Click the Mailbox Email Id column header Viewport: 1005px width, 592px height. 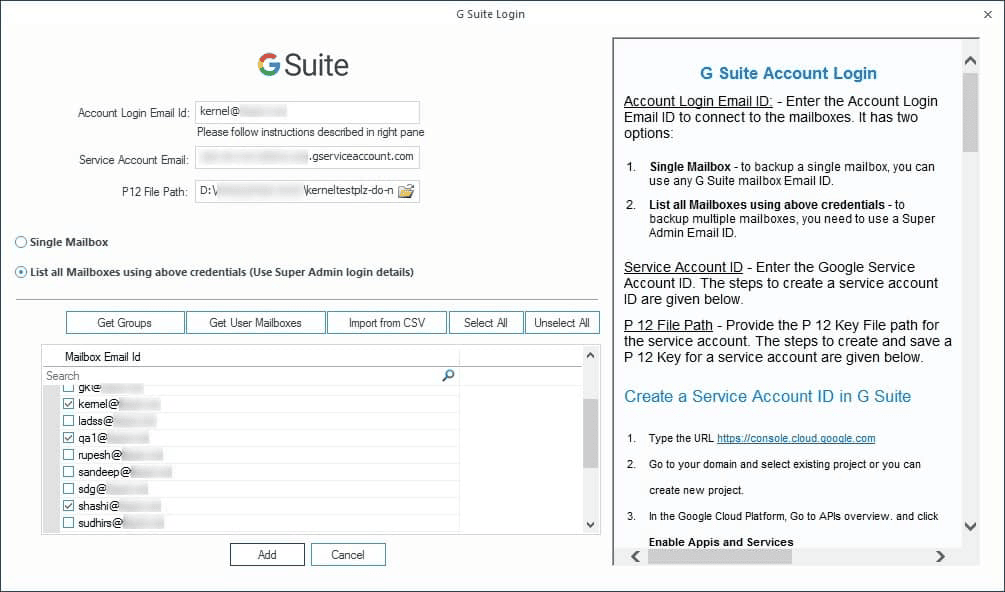tap(251, 357)
